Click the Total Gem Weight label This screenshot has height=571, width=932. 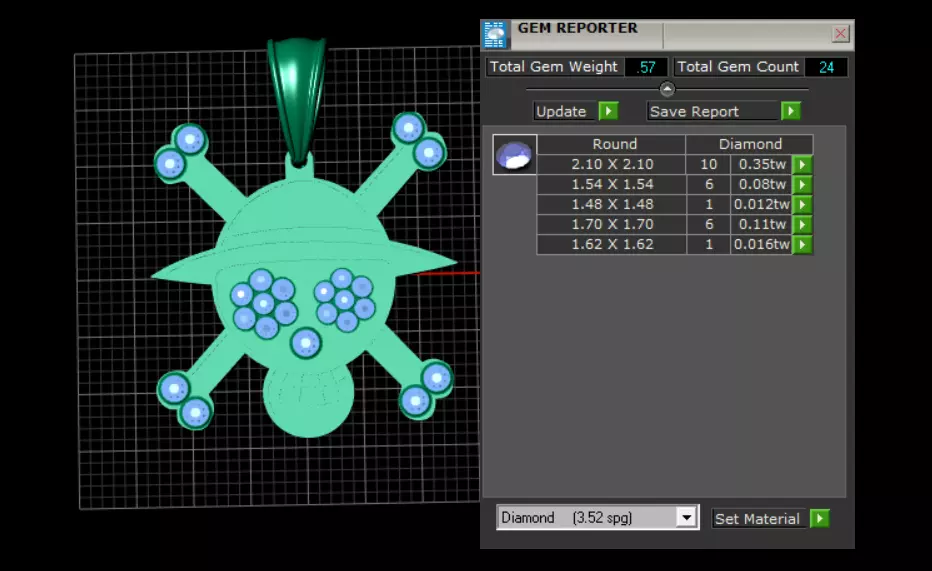(x=554, y=67)
